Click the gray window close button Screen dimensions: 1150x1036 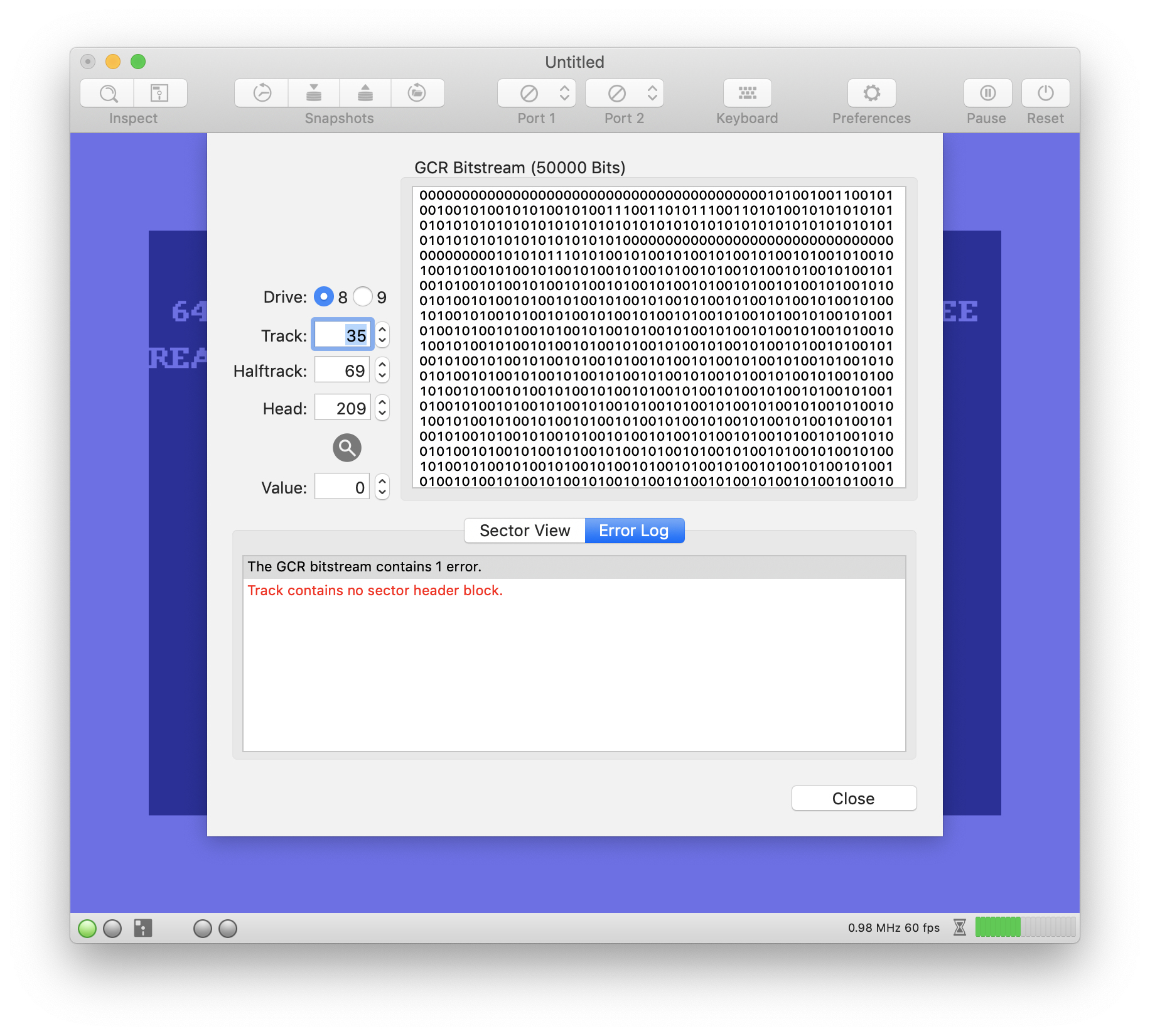point(88,62)
